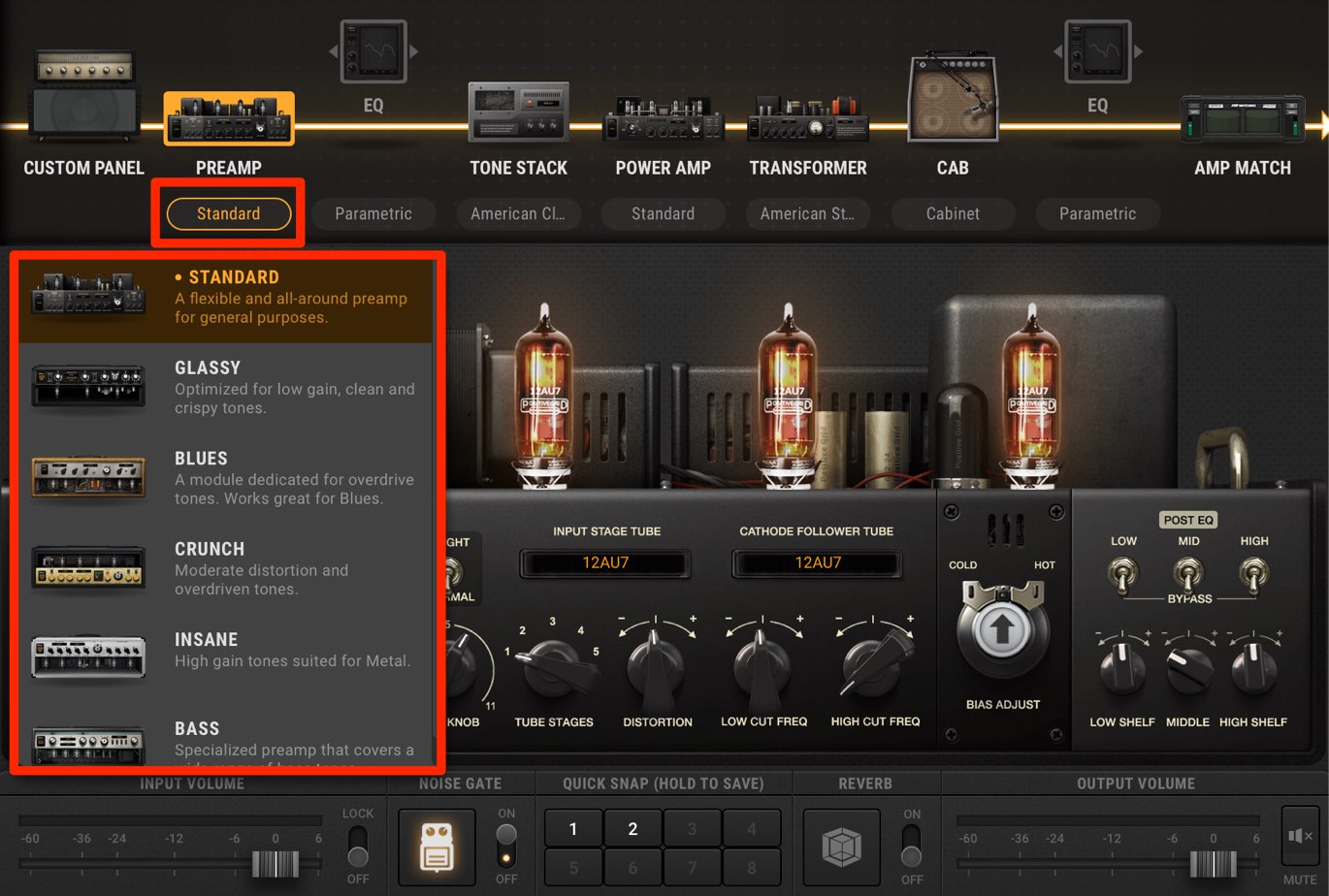Open the Tone Stack module icon
The height and width of the screenshot is (896, 1329).
pyautogui.click(x=518, y=112)
